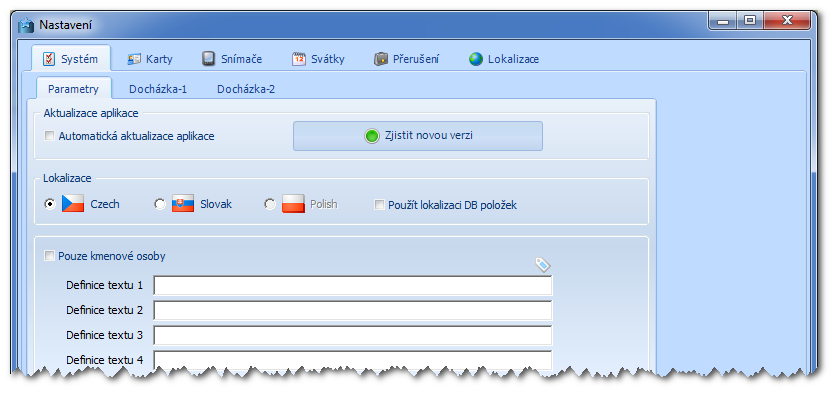Click the Czech flag icon

coord(73,204)
